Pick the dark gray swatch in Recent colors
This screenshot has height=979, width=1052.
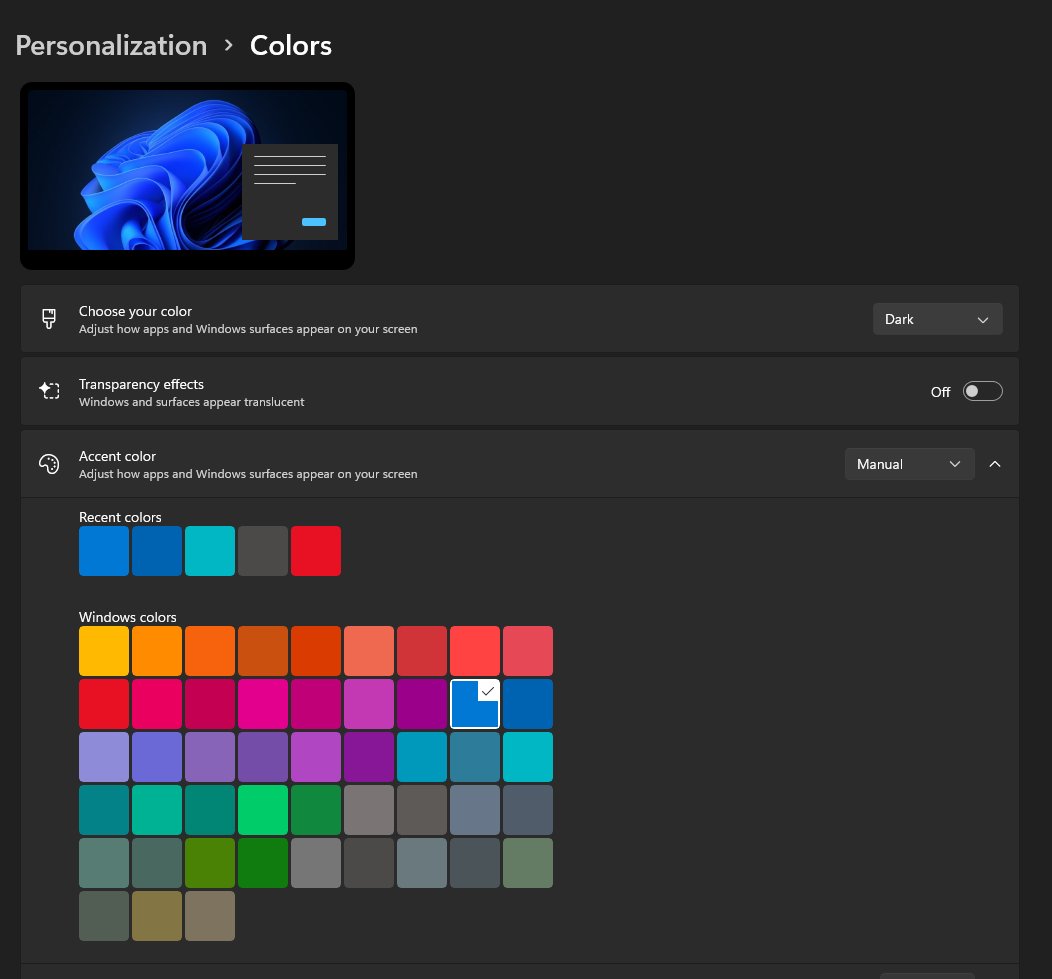click(x=263, y=551)
